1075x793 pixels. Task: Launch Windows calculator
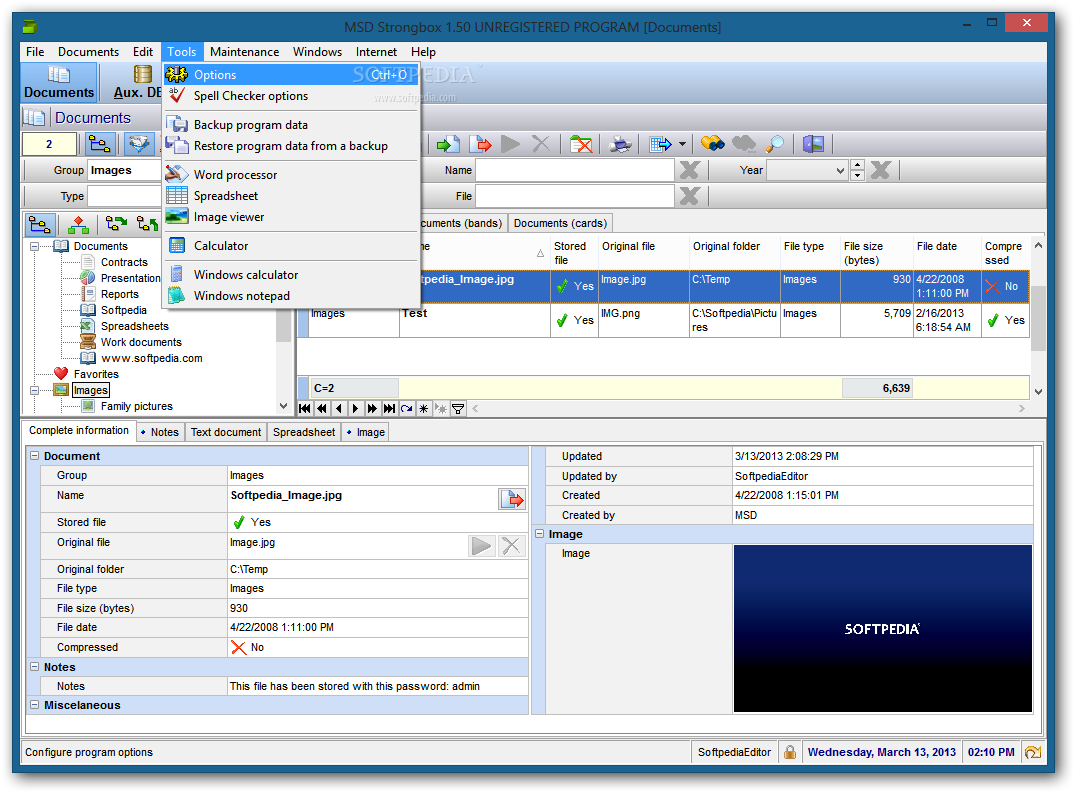pos(291,275)
